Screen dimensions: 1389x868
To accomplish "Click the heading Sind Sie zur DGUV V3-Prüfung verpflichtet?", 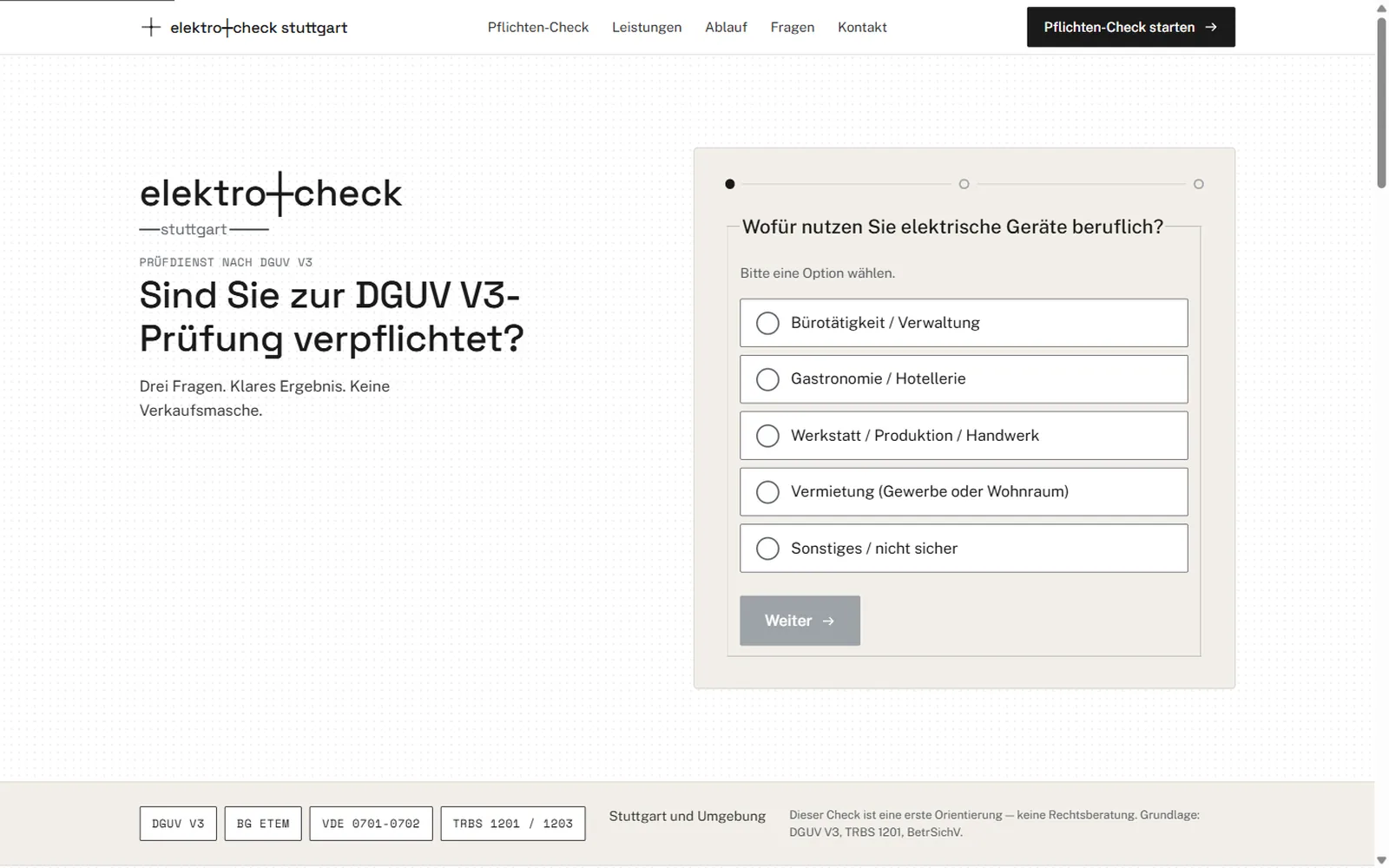I will coord(332,317).
